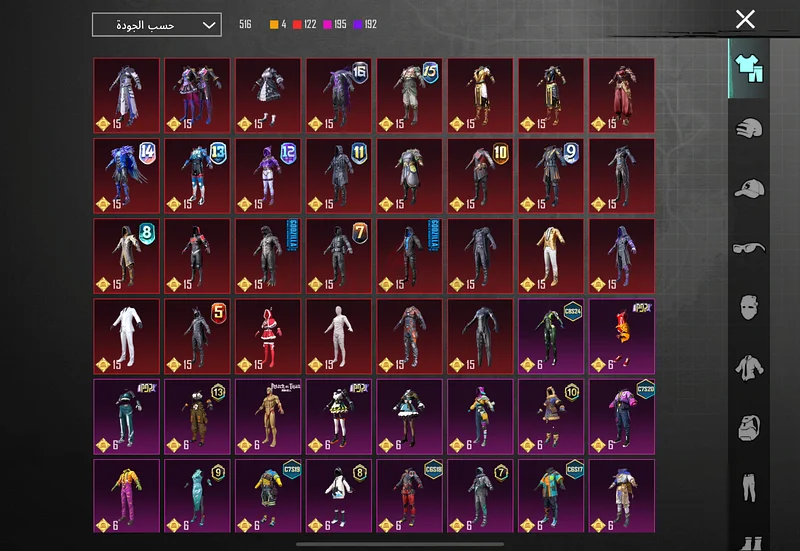Select the gold jacket white pants outfit
This screenshot has height=551, width=800.
551,256
